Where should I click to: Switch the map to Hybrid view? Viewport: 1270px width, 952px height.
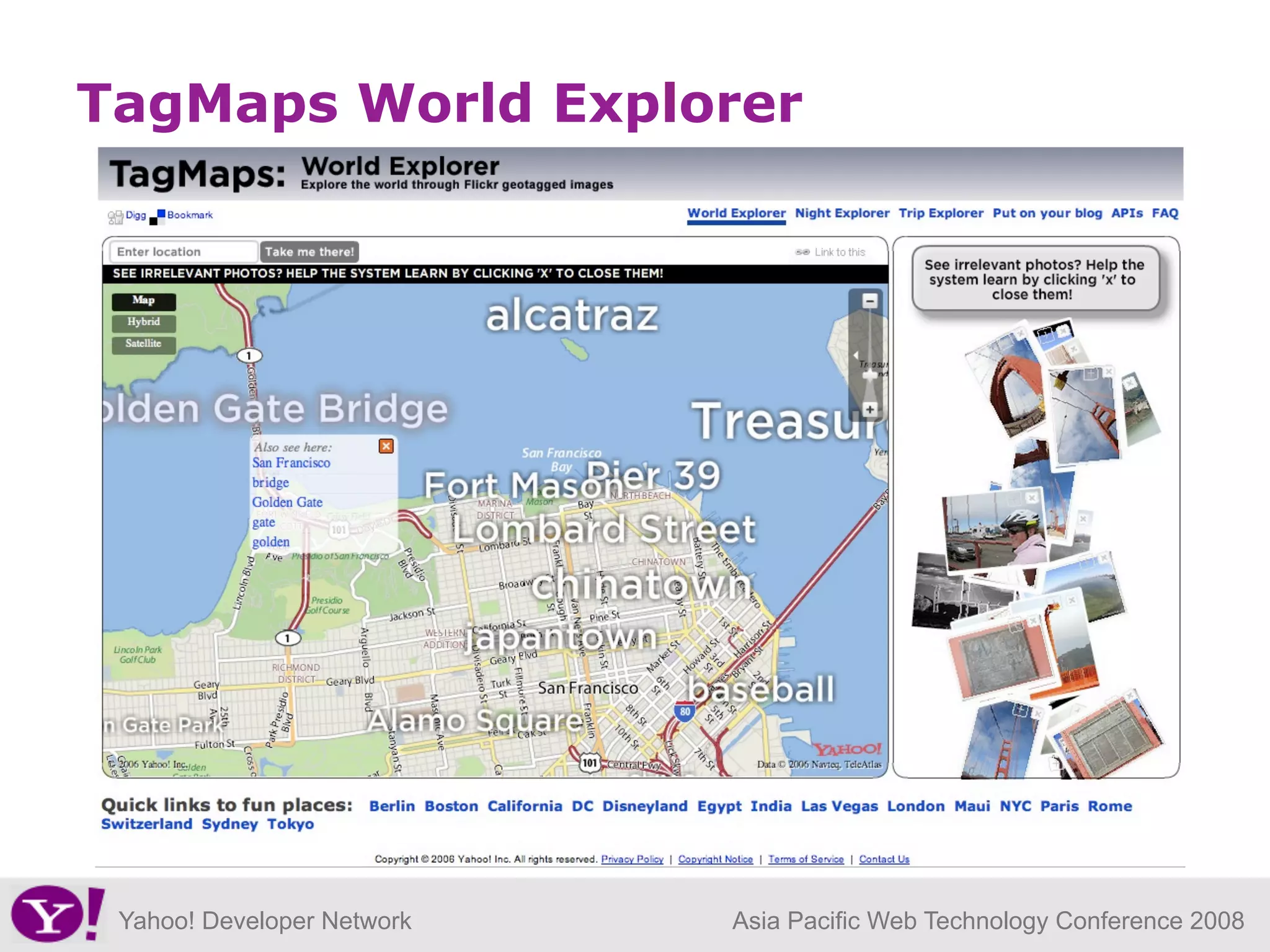click(143, 322)
